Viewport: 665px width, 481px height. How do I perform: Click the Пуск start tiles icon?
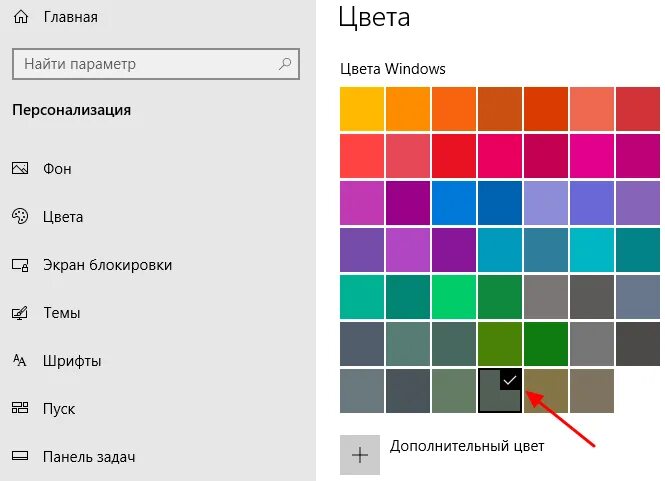(20, 409)
